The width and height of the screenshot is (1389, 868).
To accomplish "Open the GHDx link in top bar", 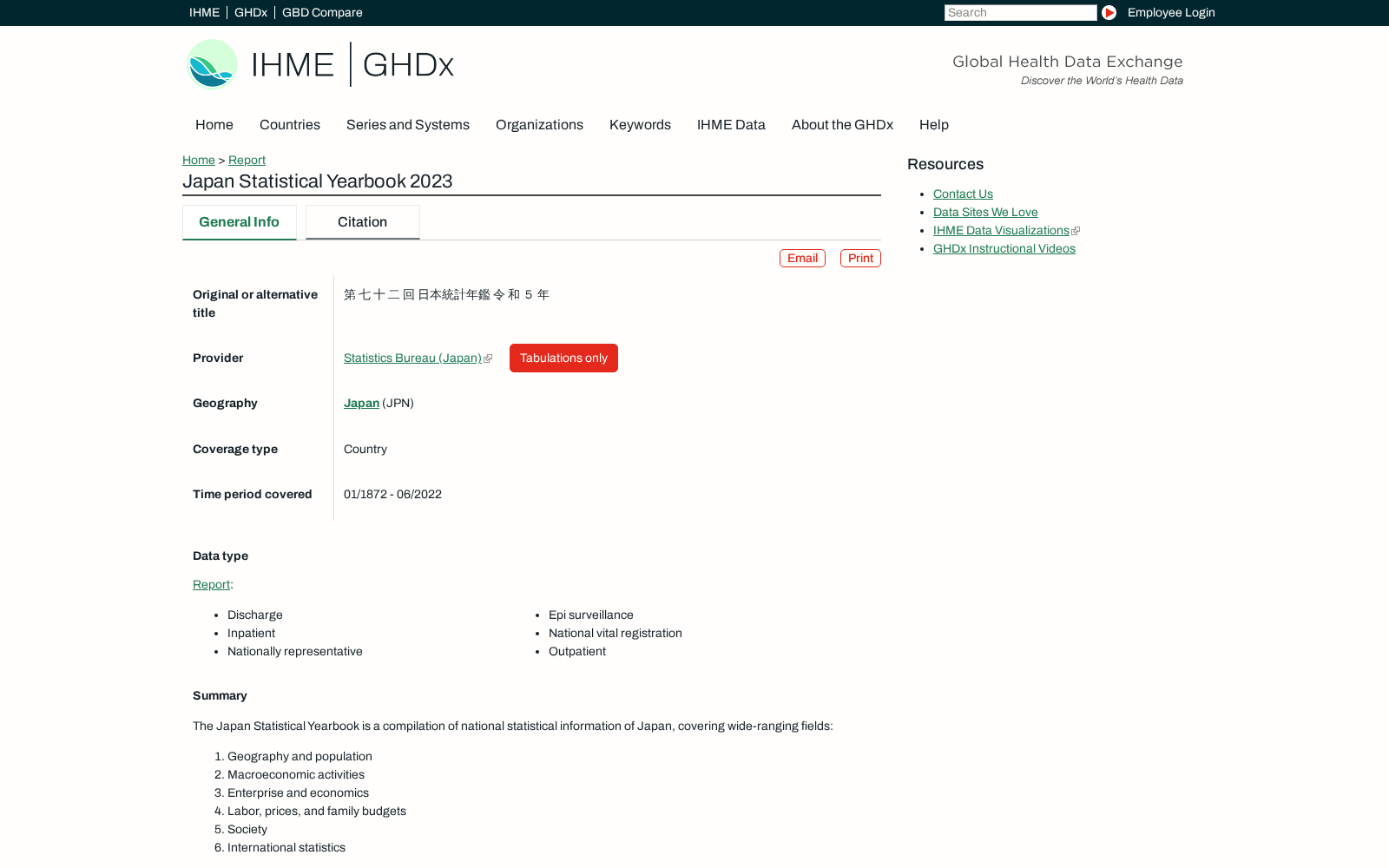I will pyautogui.click(x=251, y=12).
